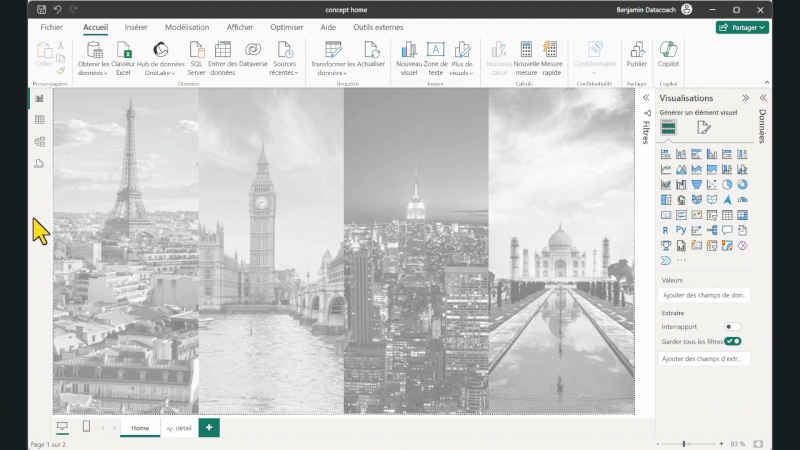Viewport: 800px width, 450px height.
Task: Select the pie chart visual
Action: [x=727, y=185]
